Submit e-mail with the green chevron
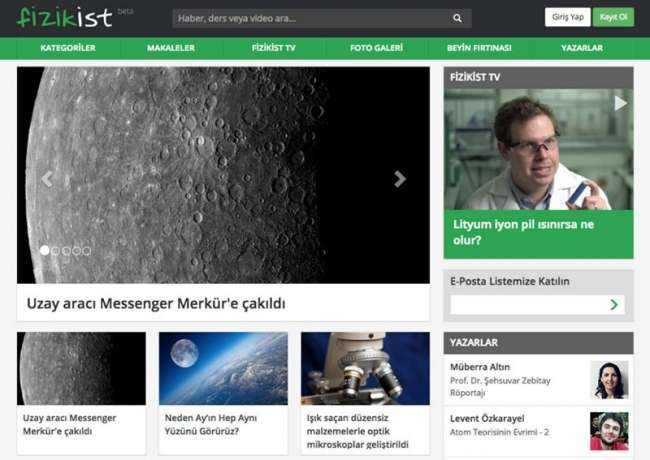Image resolution: width=650 pixels, height=460 pixels. click(614, 305)
